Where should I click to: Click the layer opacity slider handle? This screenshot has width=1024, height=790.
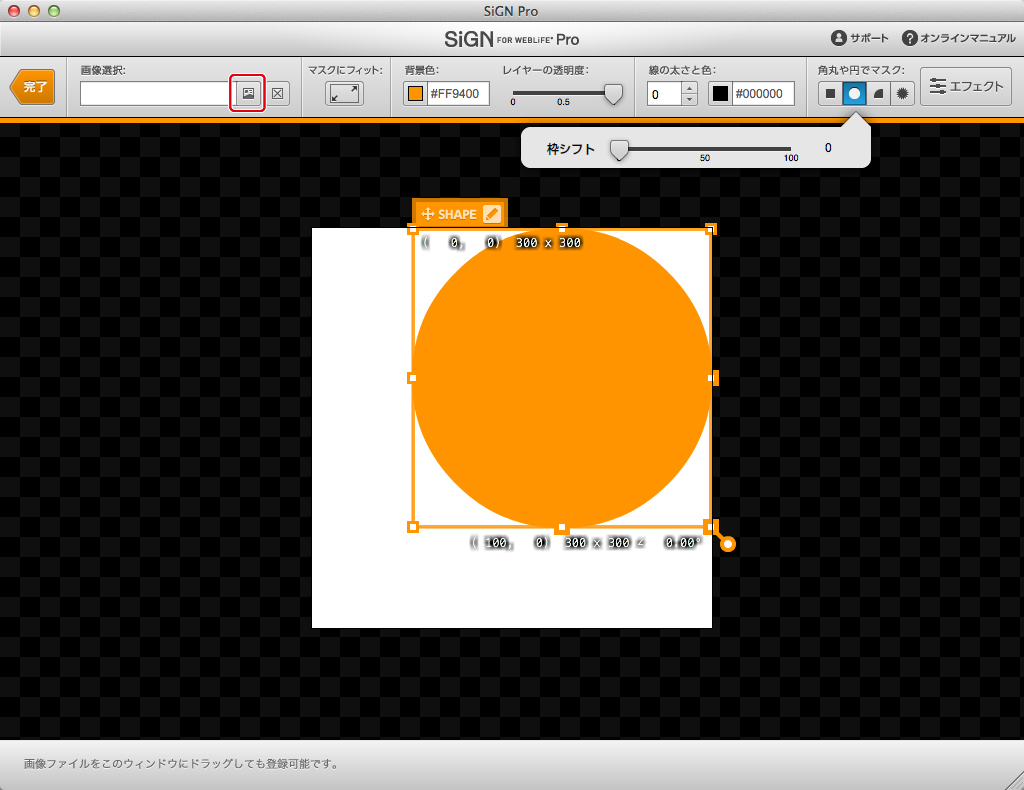pos(613,94)
